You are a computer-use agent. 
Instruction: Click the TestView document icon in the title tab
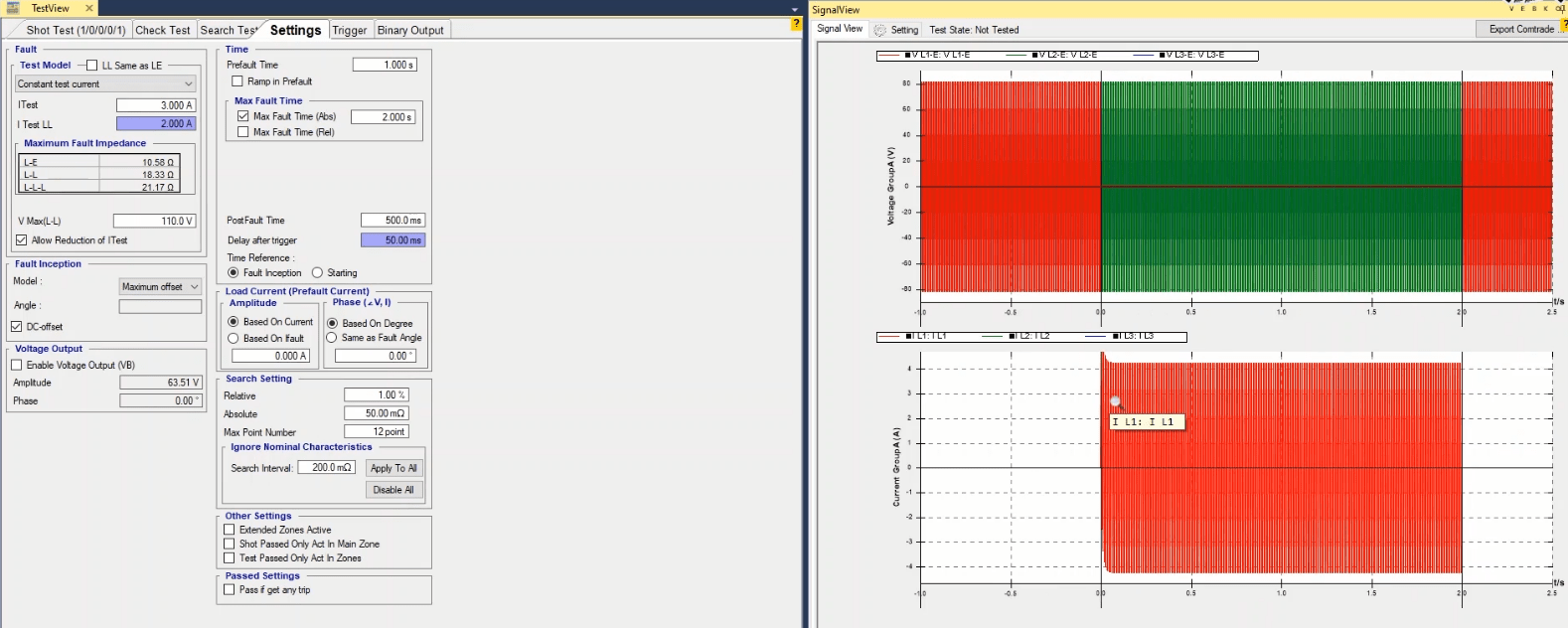click(x=13, y=8)
